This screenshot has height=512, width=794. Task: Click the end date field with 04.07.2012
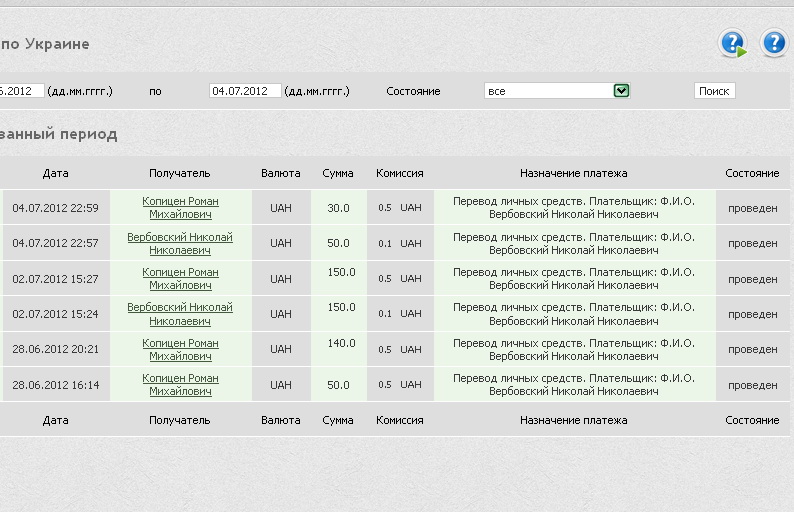pos(245,91)
